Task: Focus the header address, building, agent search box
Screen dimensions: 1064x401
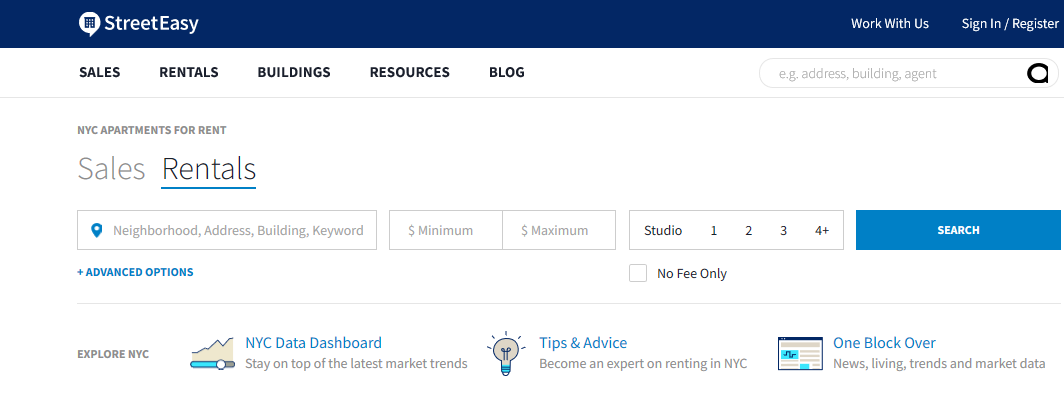Action: click(x=908, y=73)
